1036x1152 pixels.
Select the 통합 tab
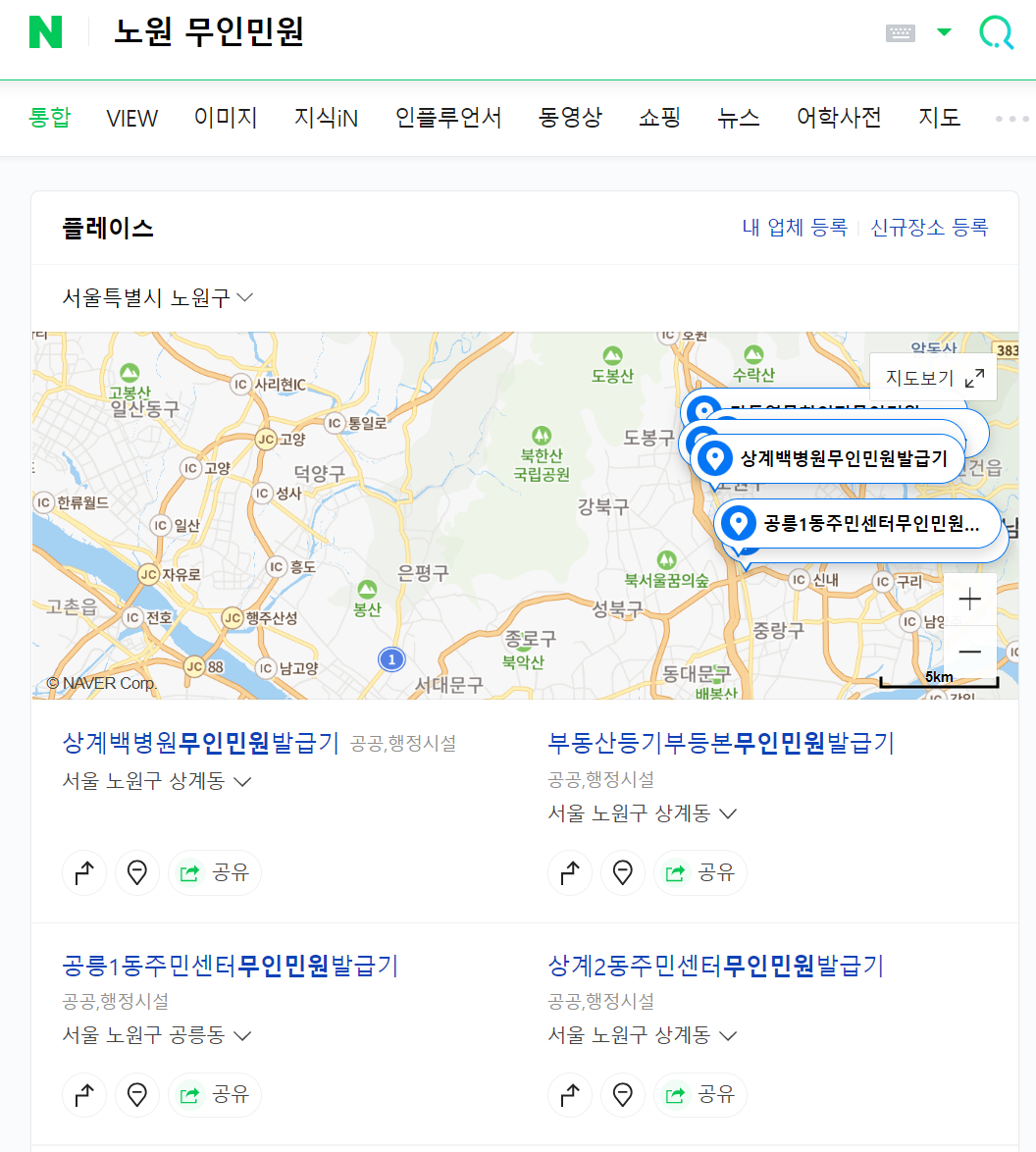49,118
